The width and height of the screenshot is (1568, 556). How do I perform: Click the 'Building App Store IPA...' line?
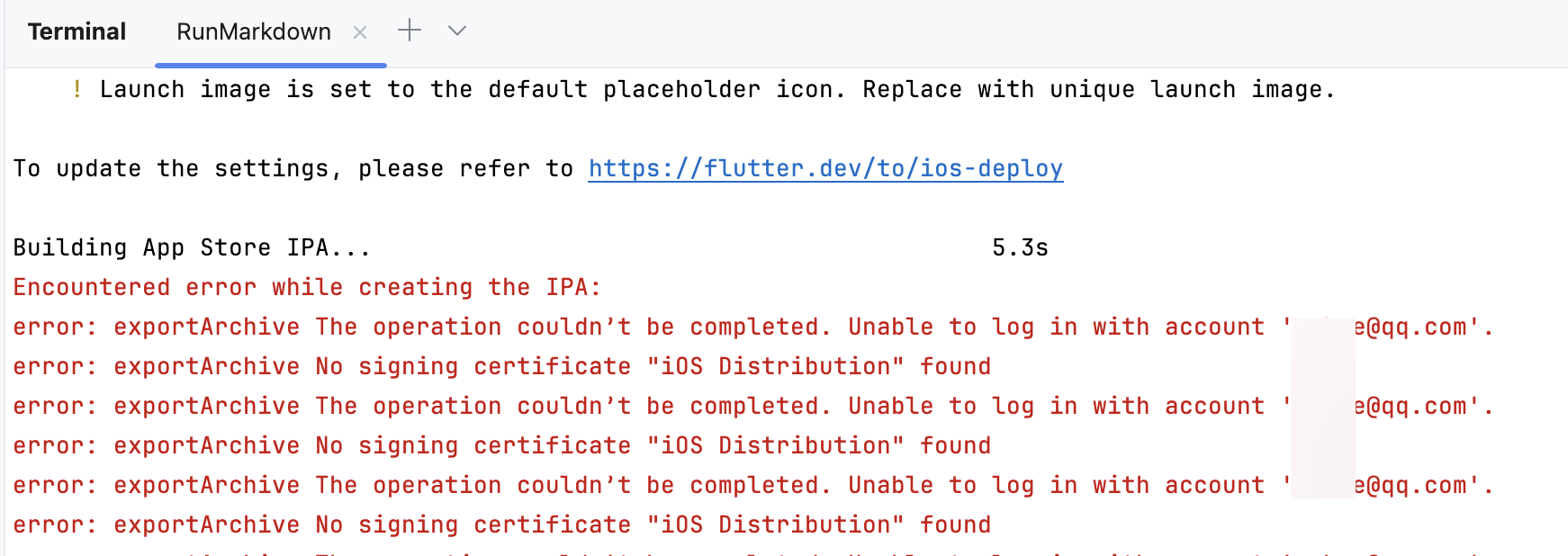tap(192, 247)
